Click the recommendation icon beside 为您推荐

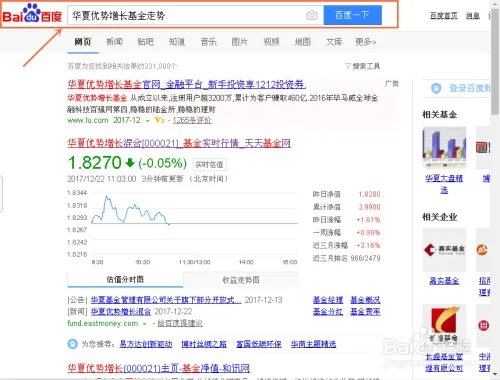[73, 344]
